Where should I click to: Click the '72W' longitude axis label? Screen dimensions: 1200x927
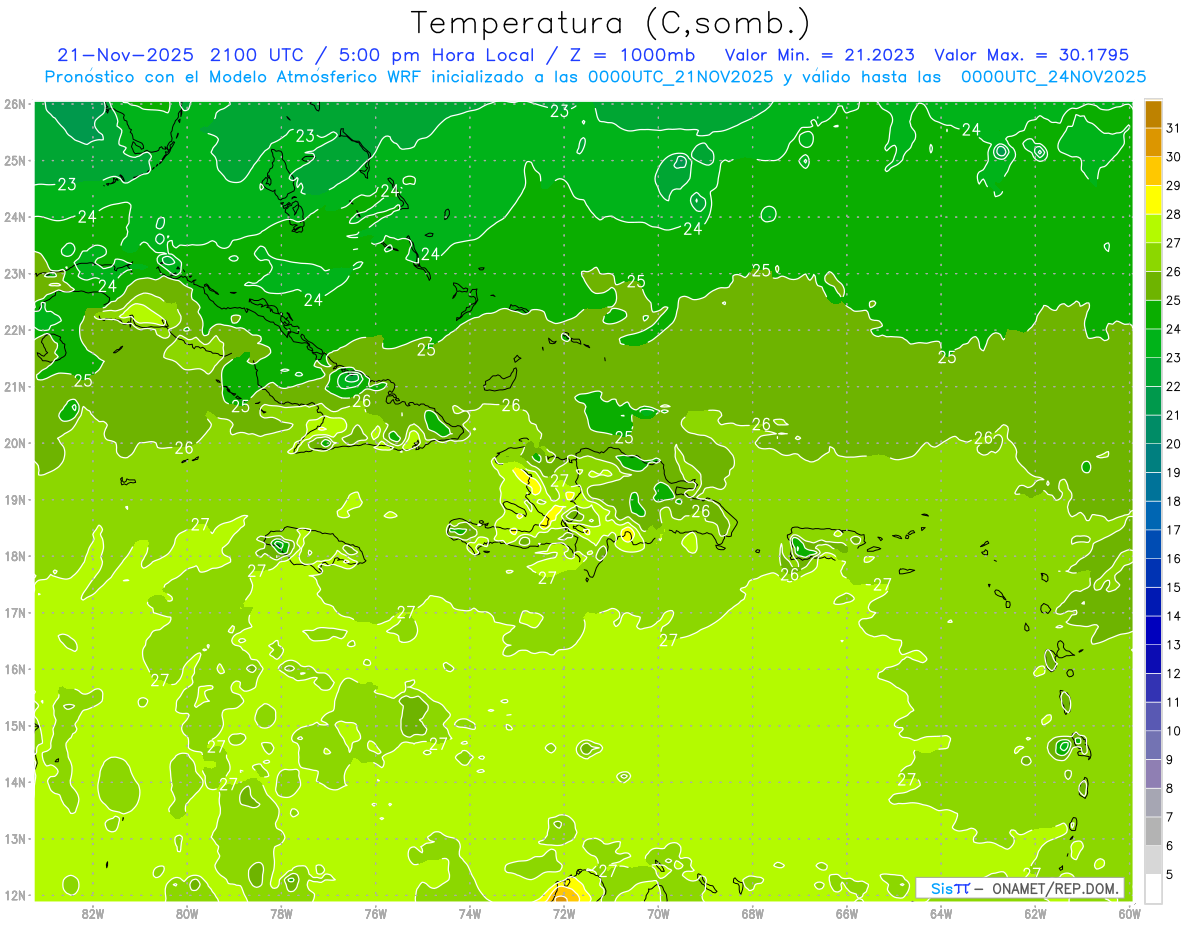tap(564, 913)
